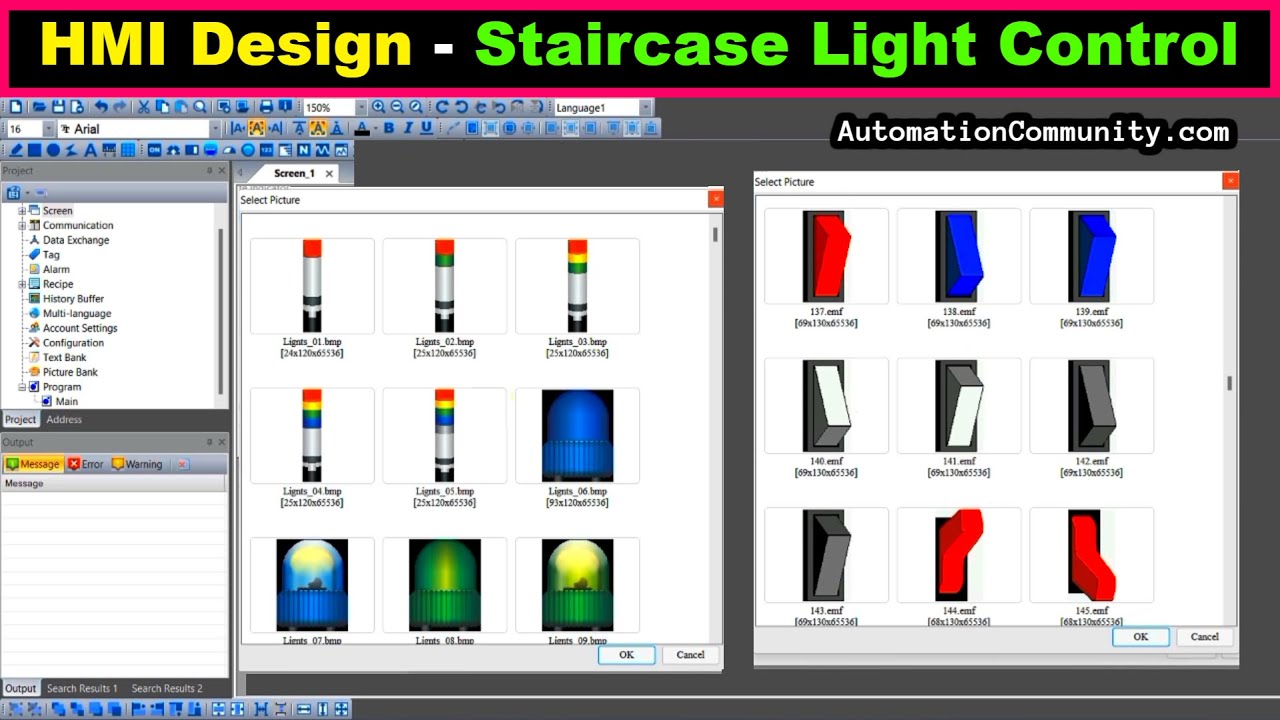This screenshot has width=1280, height=720.
Task: Click the Print icon
Action: coord(266,107)
